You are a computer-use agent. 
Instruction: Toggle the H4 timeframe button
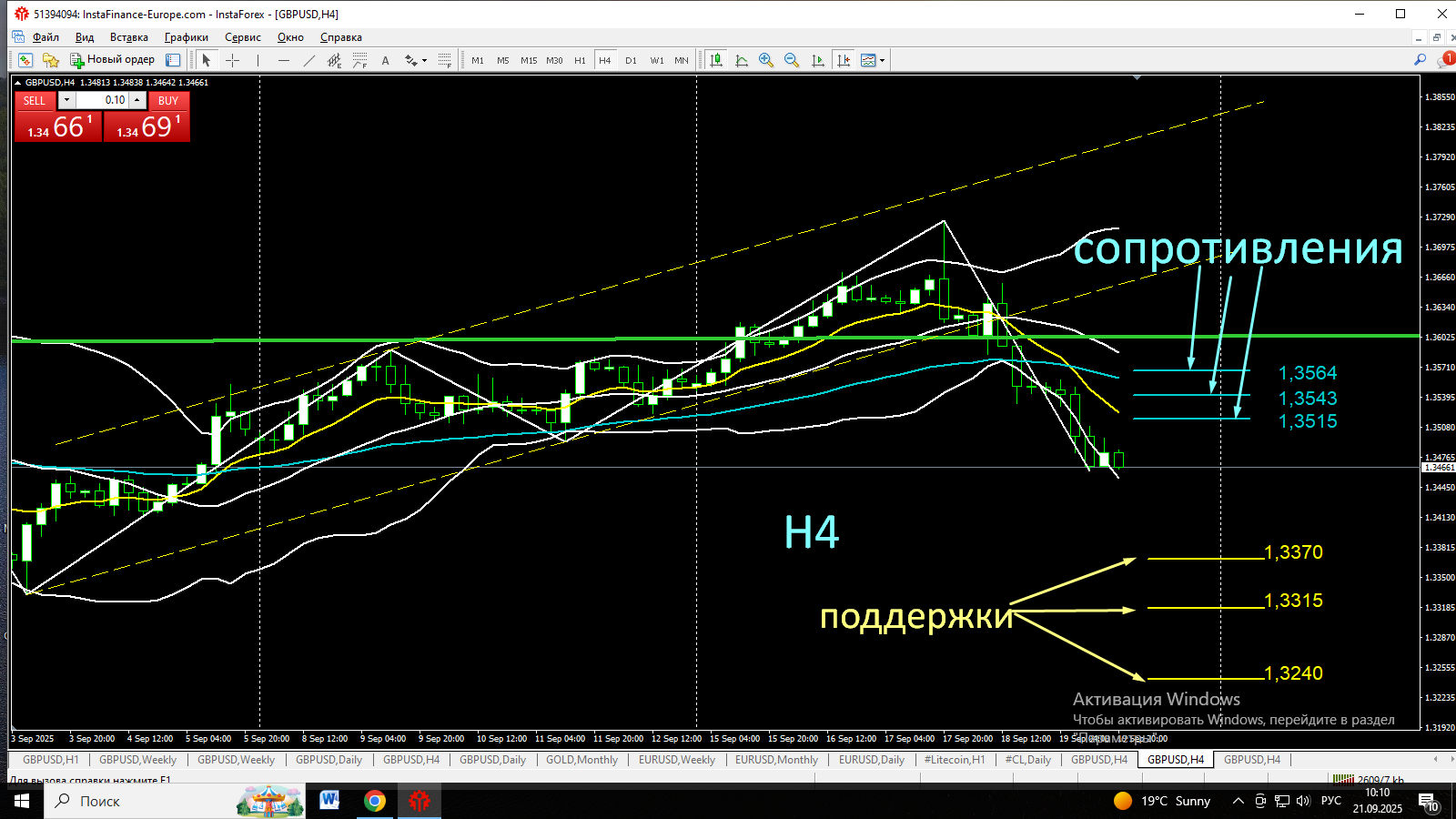tap(605, 60)
